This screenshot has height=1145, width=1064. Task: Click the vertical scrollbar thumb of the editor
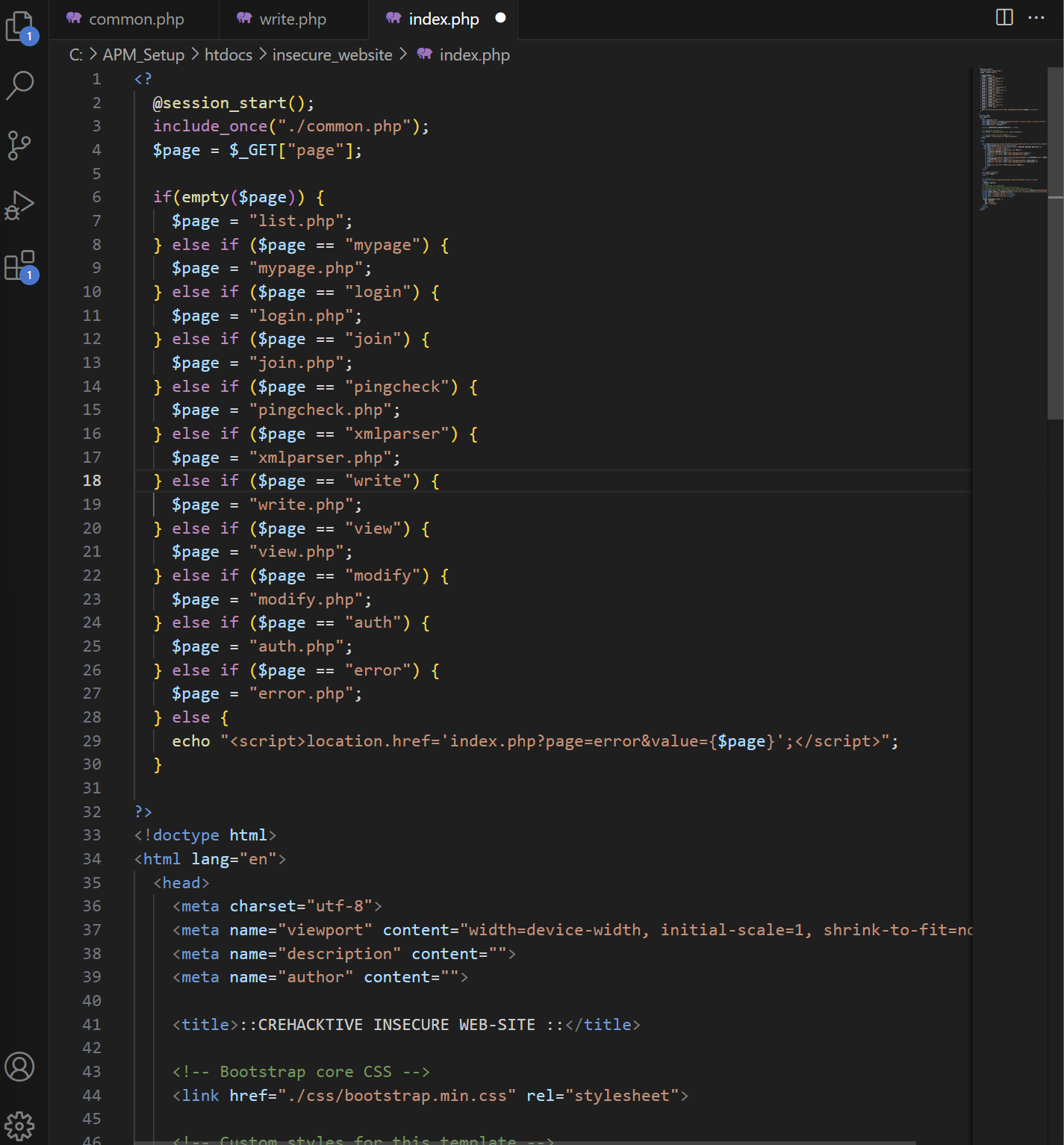pos(1055,243)
